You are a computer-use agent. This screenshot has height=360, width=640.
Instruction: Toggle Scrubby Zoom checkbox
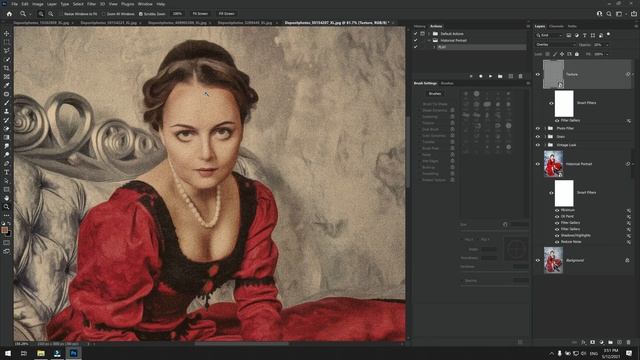(x=140, y=13)
